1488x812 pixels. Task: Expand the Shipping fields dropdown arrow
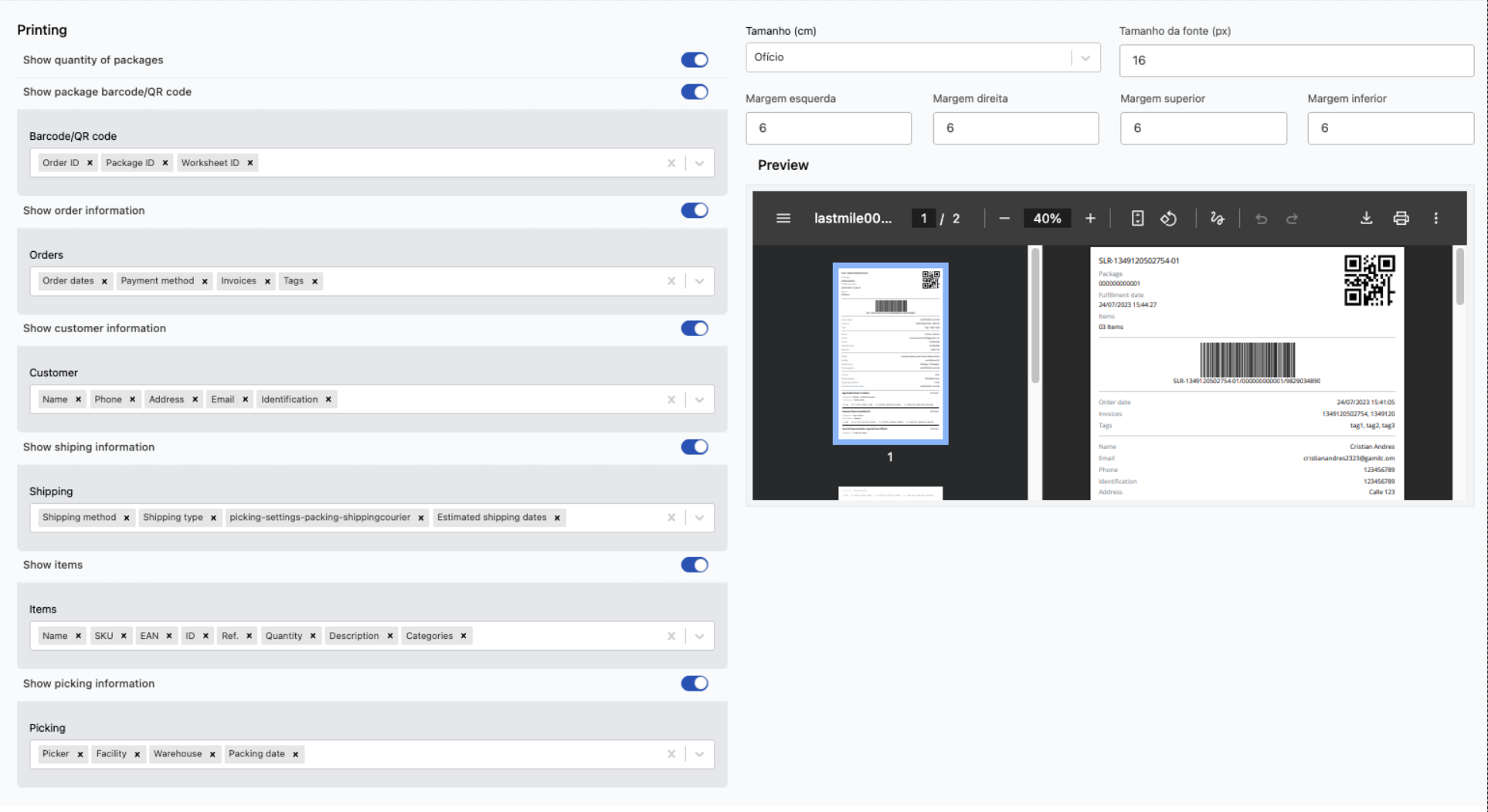pyautogui.click(x=699, y=518)
